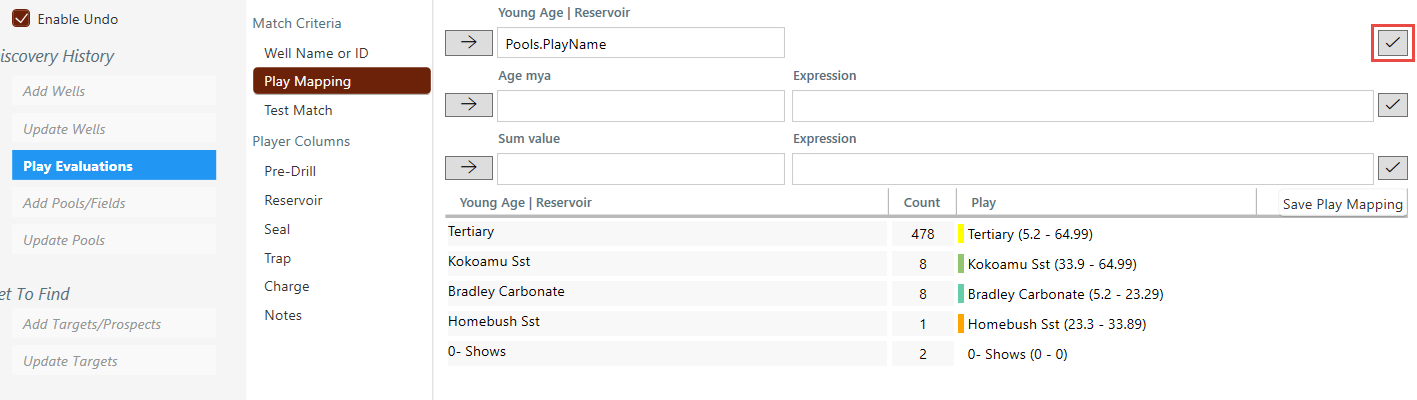Image resolution: width=1417 pixels, height=400 pixels.
Task: Select the Bradley Carbonate row
Action: click(666, 293)
